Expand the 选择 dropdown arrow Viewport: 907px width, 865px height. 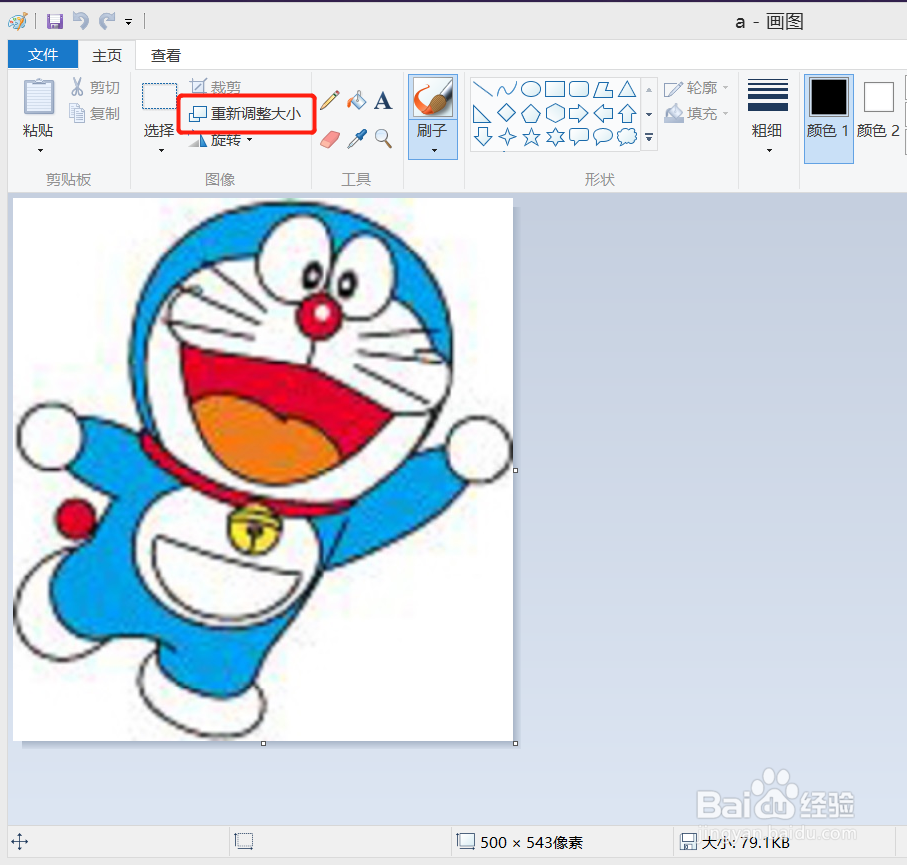[x=161, y=150]
